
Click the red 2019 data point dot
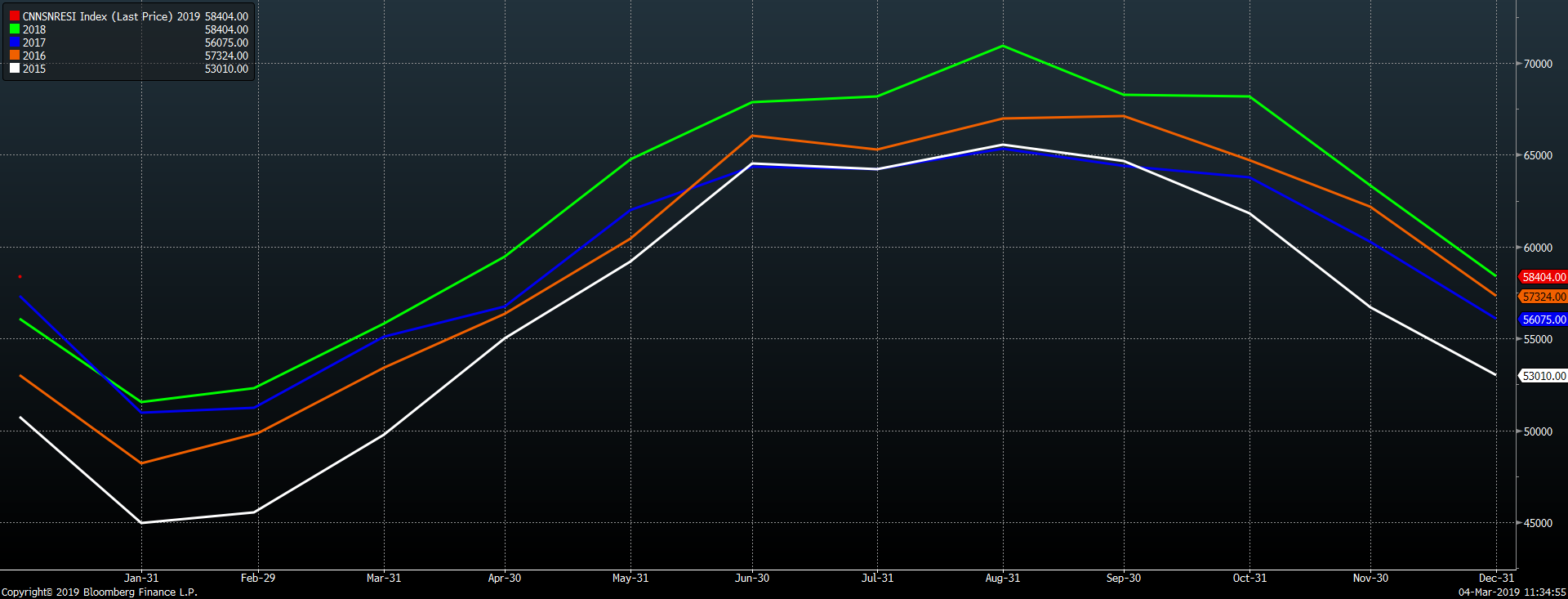click(20, 277)
